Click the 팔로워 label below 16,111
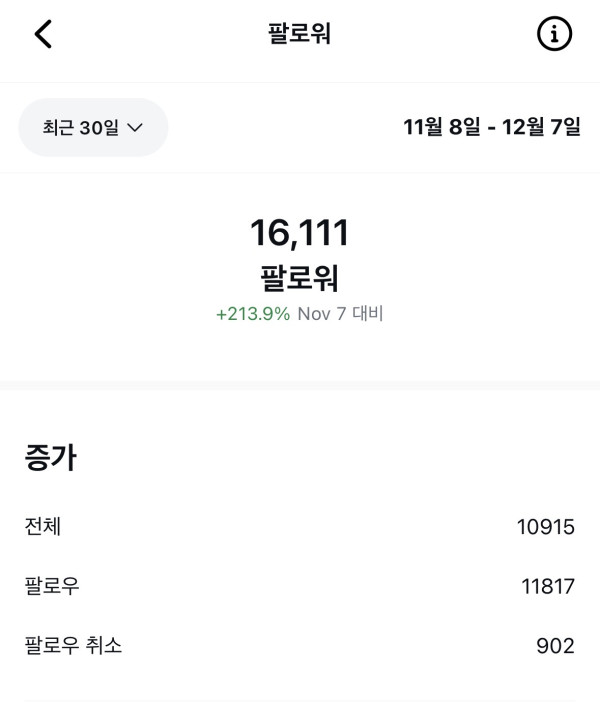 299,276
